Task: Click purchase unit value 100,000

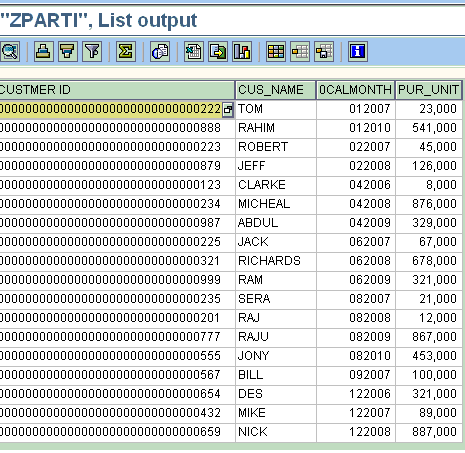Action: (x=434, y=375)
